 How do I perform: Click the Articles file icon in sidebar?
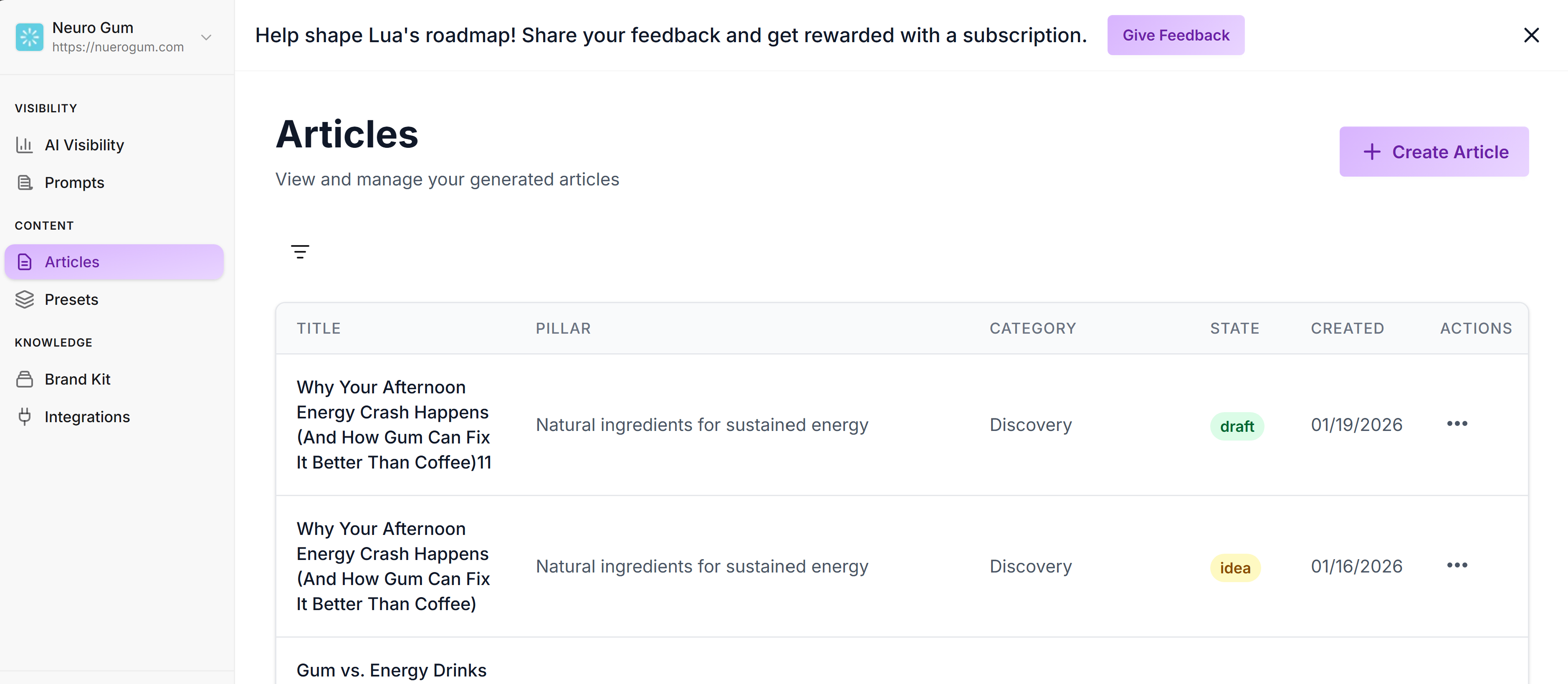tap(24, 261)
